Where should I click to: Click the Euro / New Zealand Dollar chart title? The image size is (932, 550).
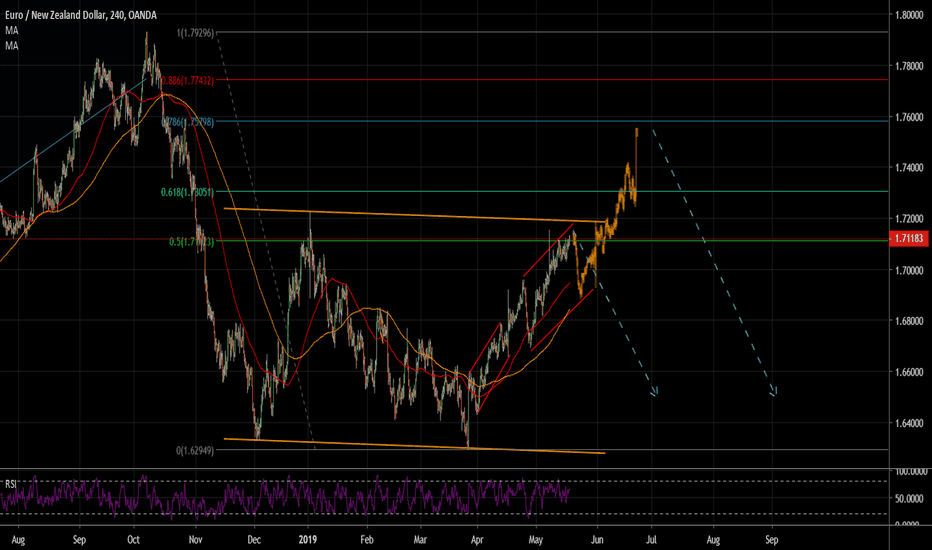pyautogui.click(x=81, y=15)
